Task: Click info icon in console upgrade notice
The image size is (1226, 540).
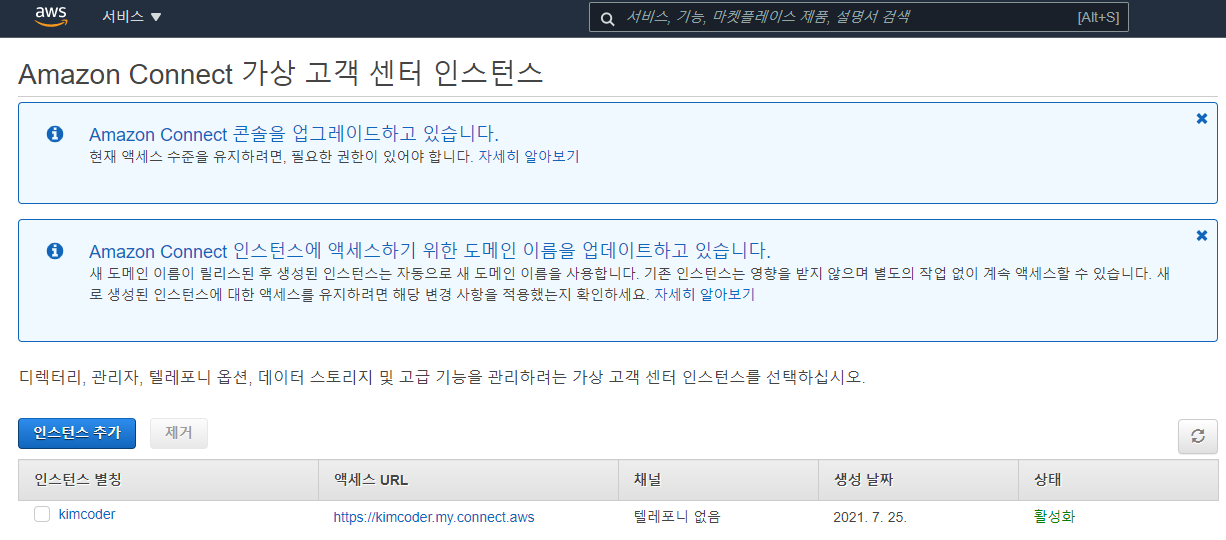Action: tap(55, 134)
